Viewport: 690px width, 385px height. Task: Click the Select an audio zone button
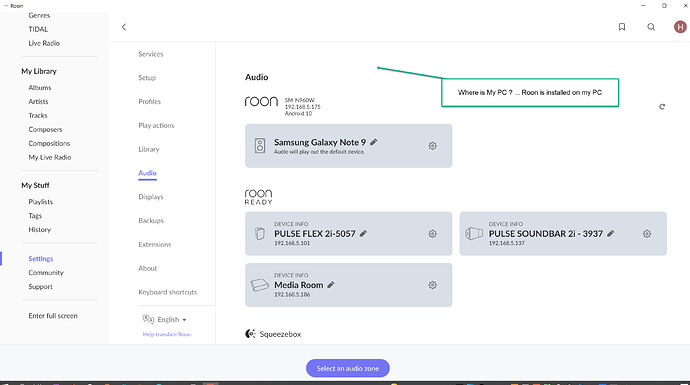coord(348,368)
